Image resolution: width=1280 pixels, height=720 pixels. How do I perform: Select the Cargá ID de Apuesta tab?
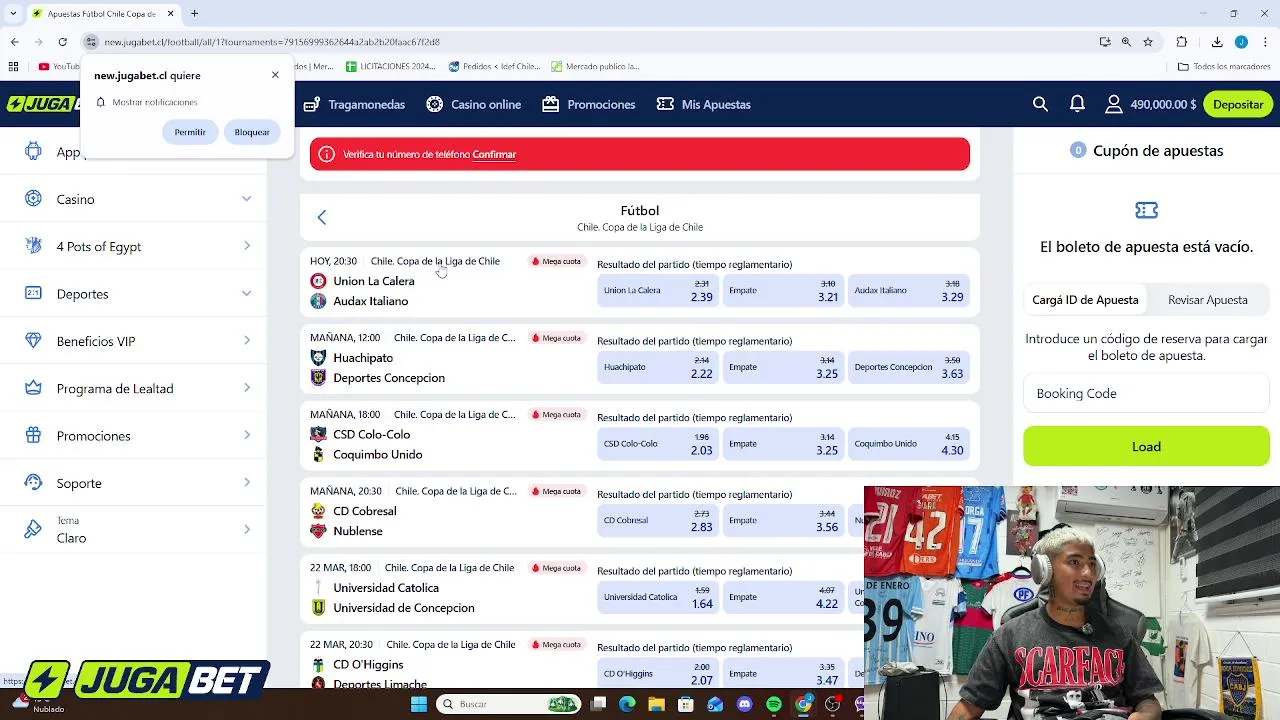(x=1085, y=300)
